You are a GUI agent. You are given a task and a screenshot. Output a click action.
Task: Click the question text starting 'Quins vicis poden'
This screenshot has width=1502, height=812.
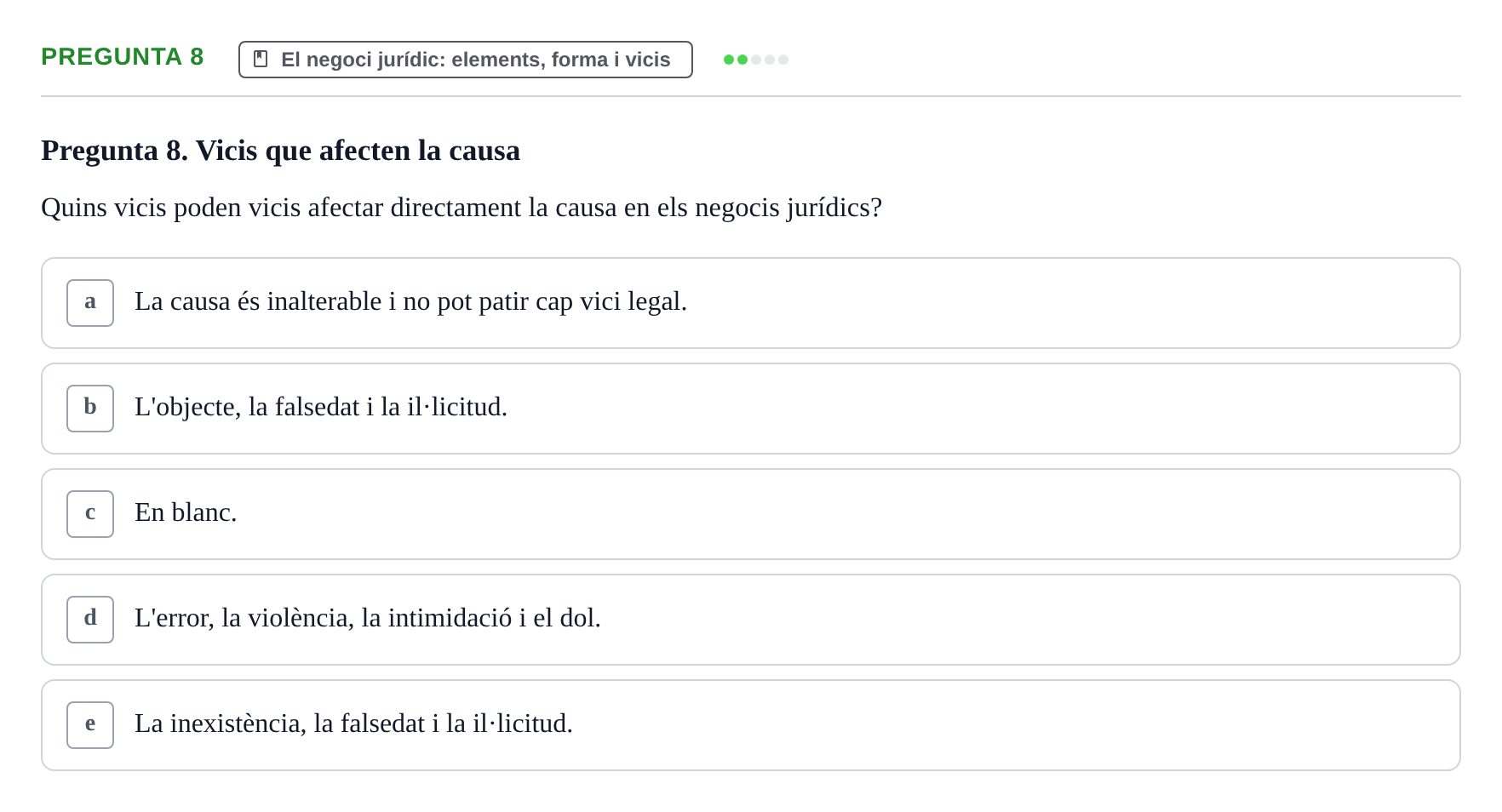click(461, 208)
